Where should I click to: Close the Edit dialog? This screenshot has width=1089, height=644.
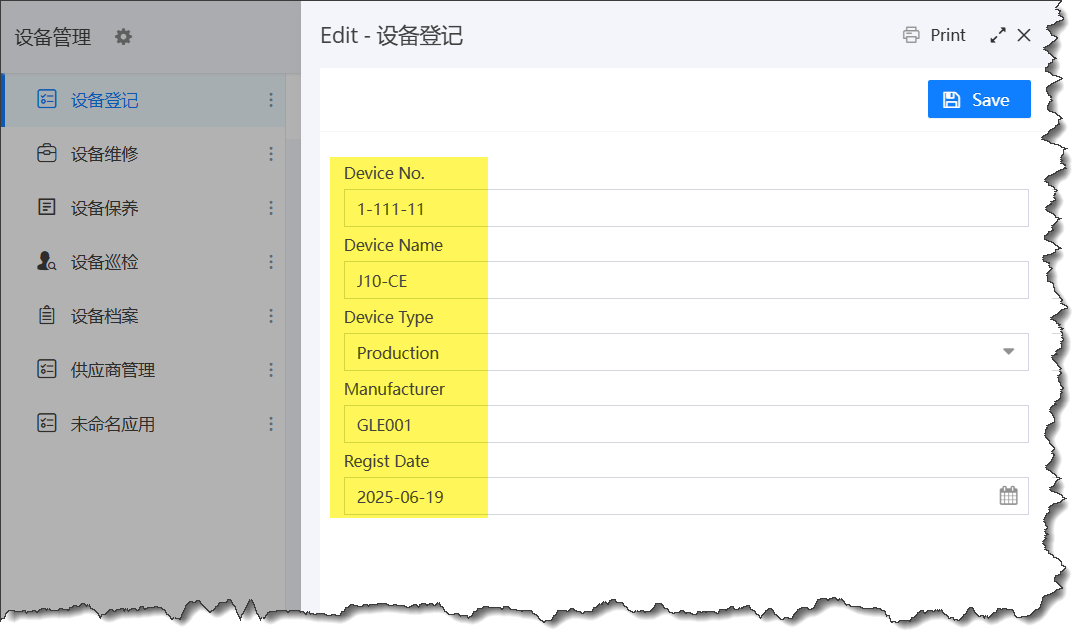[1024, 35]
